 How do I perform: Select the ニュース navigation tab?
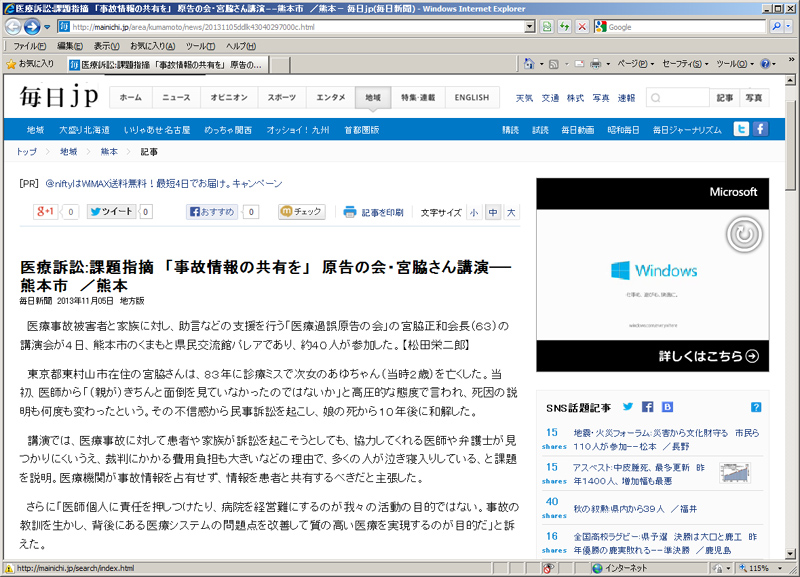tap(176, 97)
